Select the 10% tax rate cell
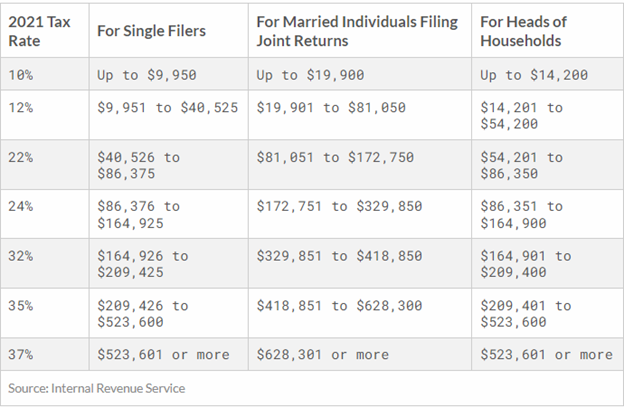Image resolution: width=624 pixels, height=408 pixels. coord(20,76)
